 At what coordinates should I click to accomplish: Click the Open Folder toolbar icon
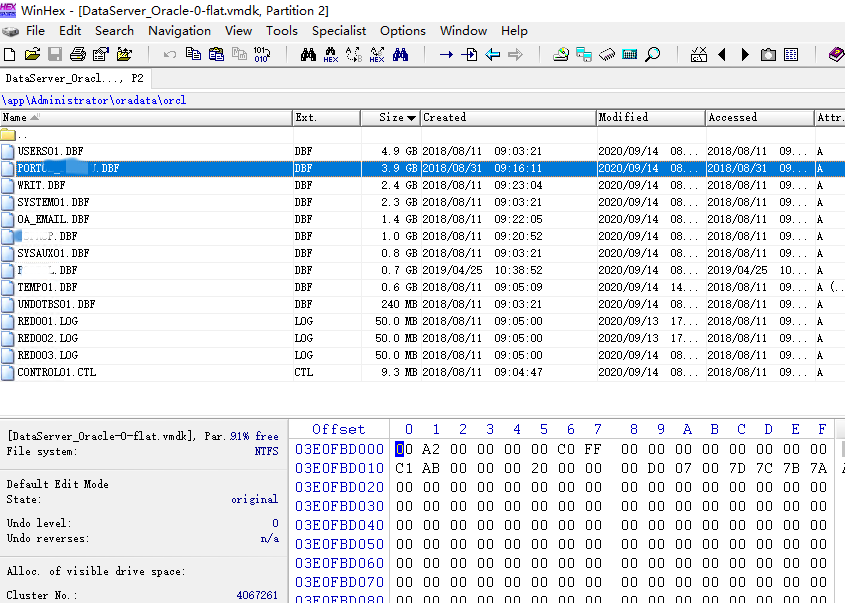pos(124,54)
